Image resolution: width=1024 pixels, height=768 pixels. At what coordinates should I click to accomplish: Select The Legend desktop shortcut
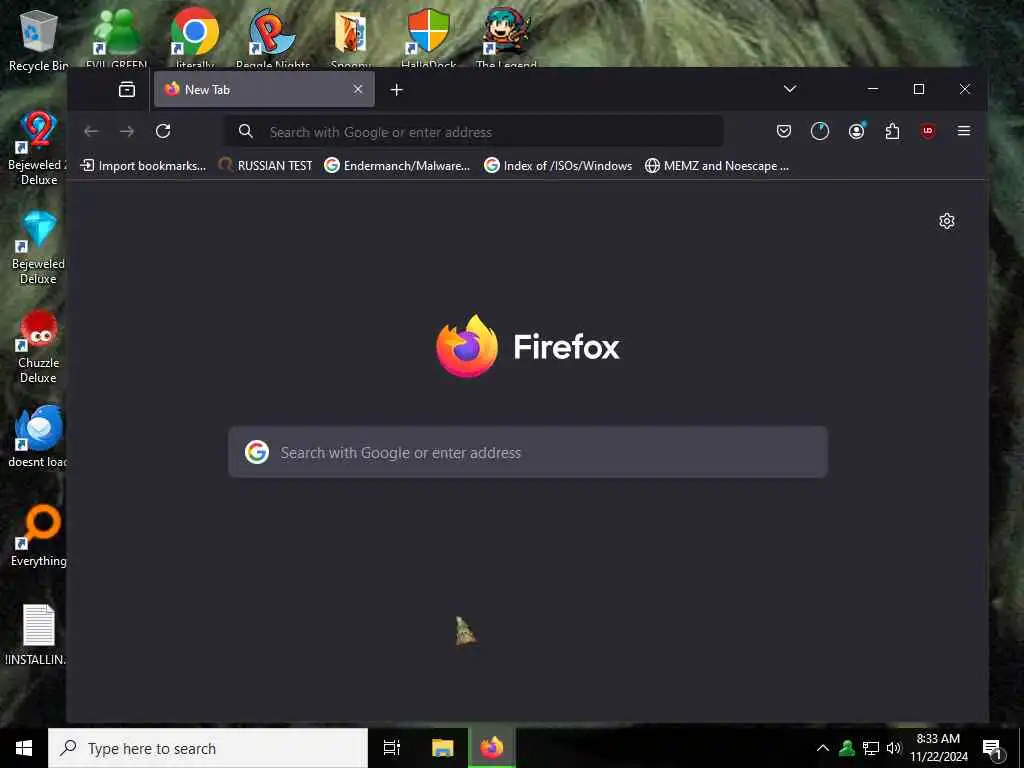tap(506, 38)
